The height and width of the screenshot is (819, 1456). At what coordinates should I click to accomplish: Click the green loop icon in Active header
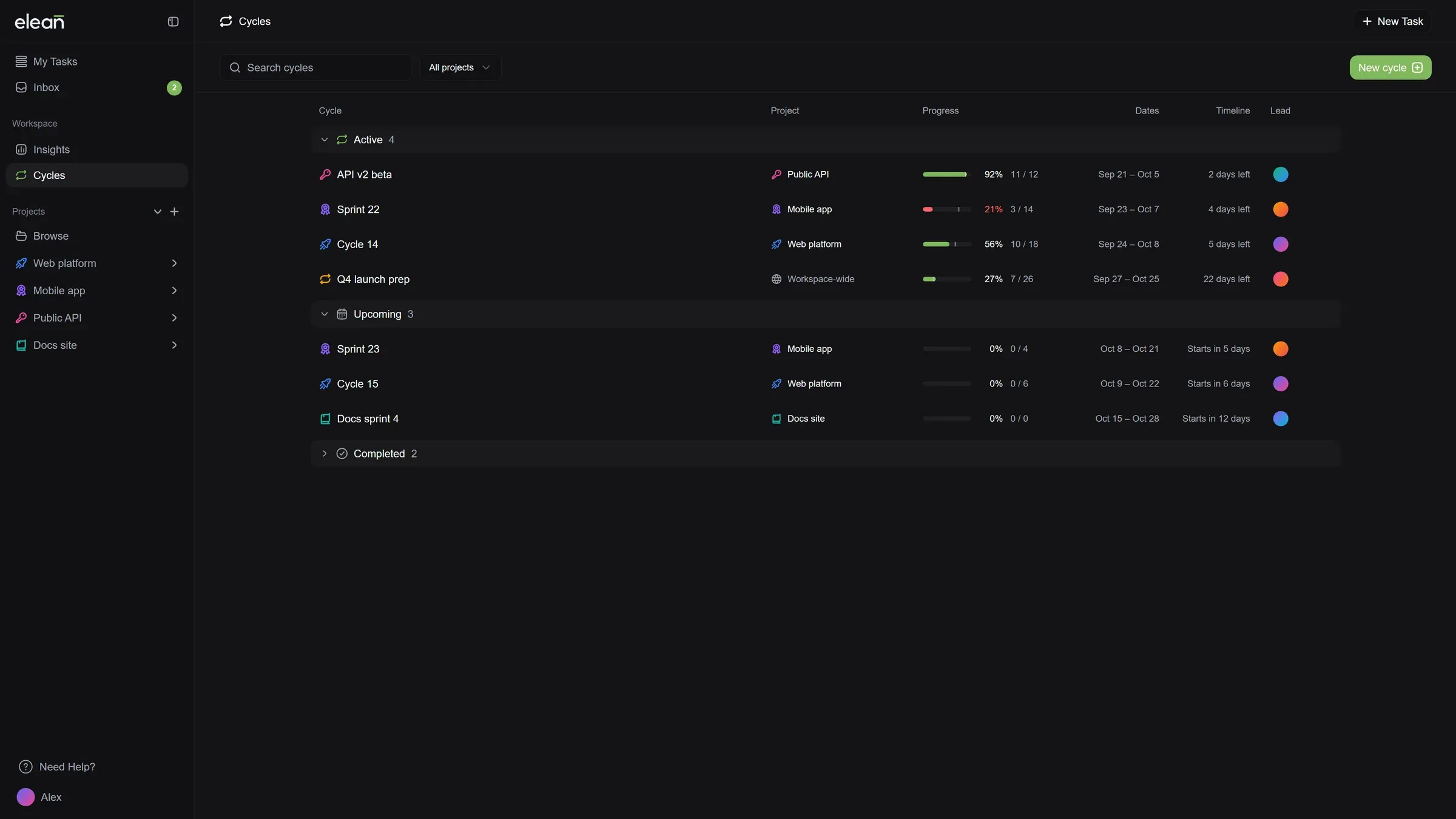(342, 140)
